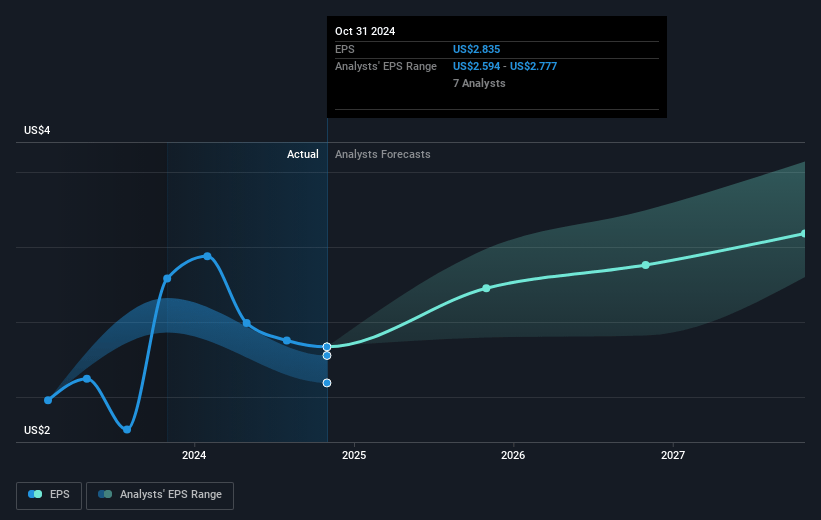Viewport: 821px width, 520px height.
Task: Click the 2024 x-axis label
Action: (x=194, y=455)
